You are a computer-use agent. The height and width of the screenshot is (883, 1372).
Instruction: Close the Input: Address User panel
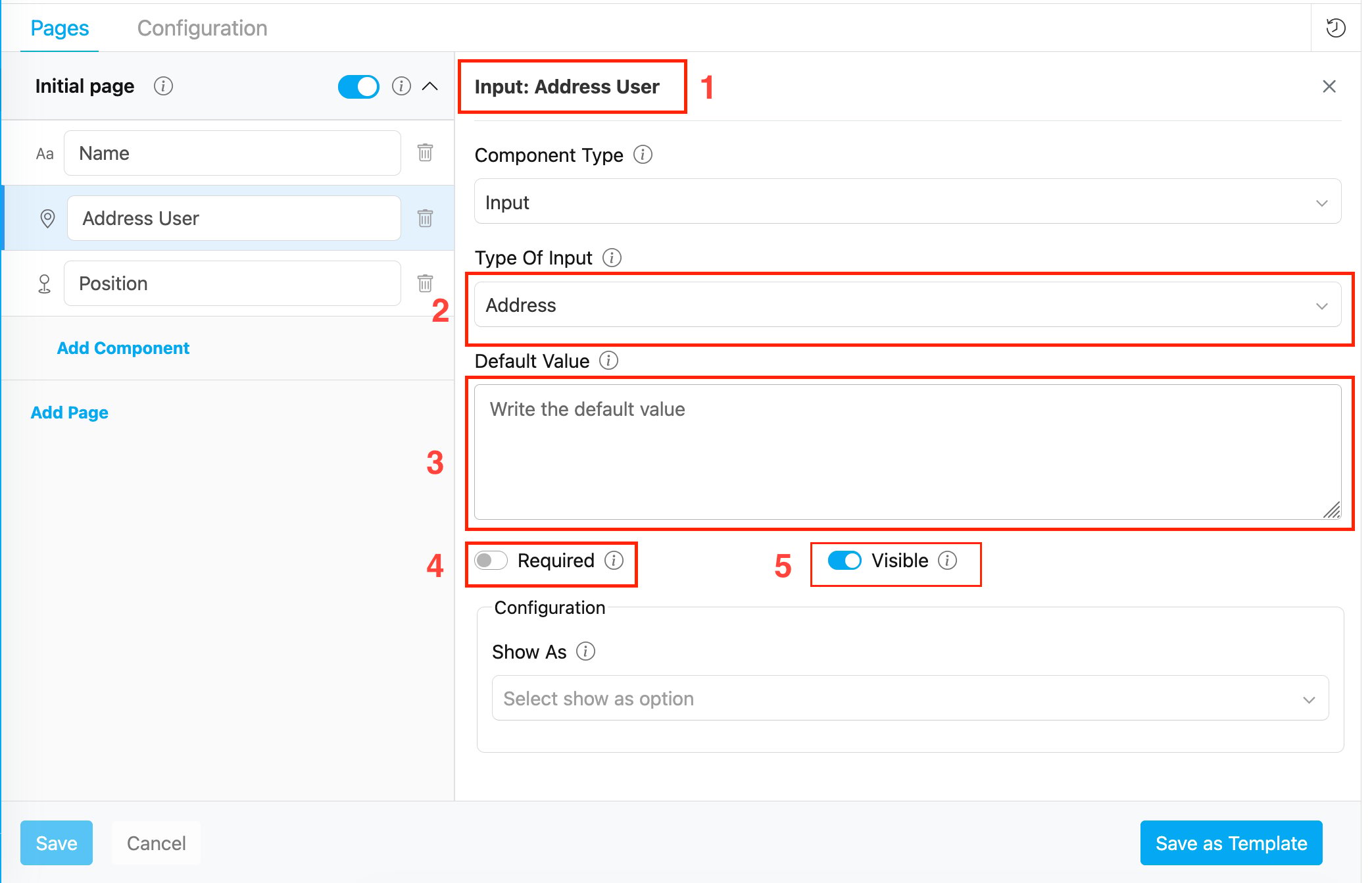(x=1329, y=86)
